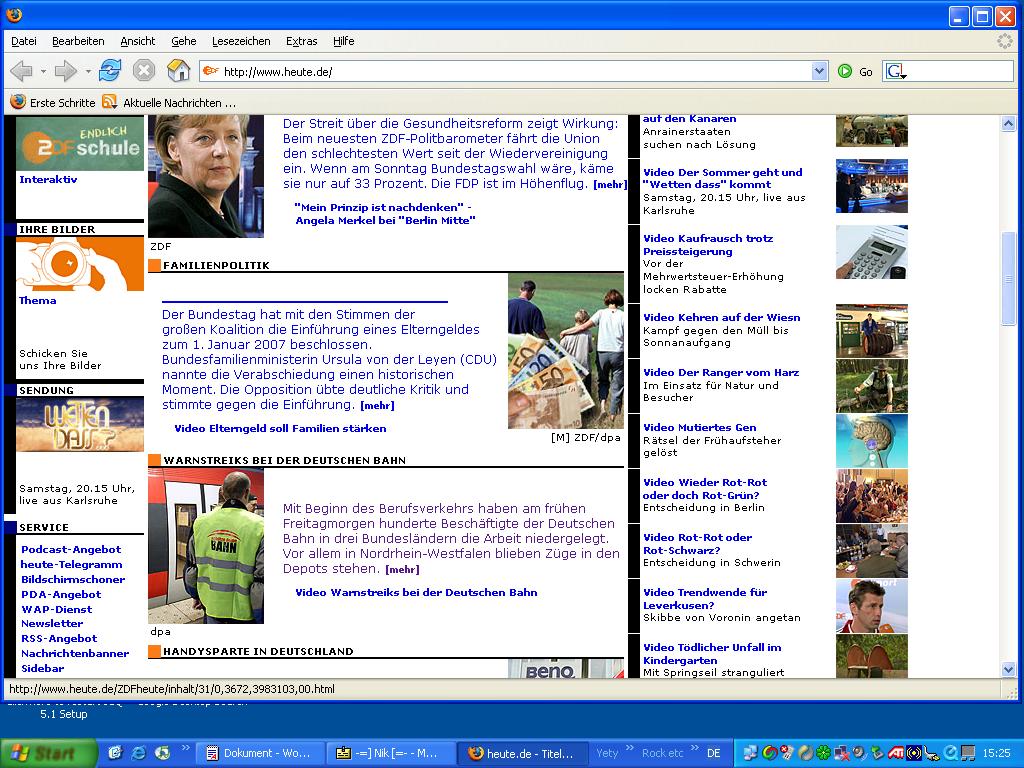Open the Nachrichtenbanner link
This screenshot has width=1024, height=768.
point(75,654)
